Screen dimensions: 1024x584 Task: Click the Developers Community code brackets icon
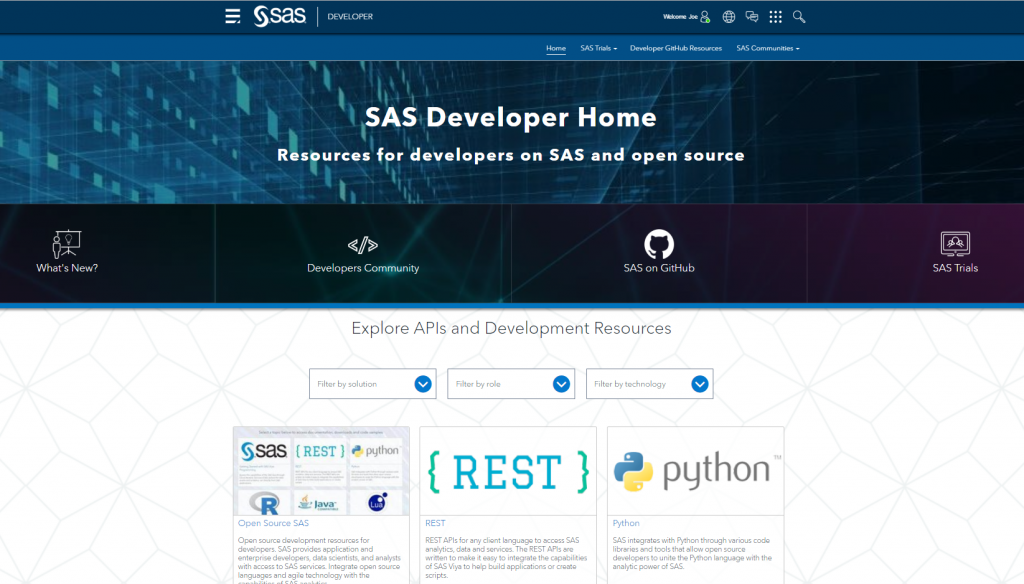362,245
